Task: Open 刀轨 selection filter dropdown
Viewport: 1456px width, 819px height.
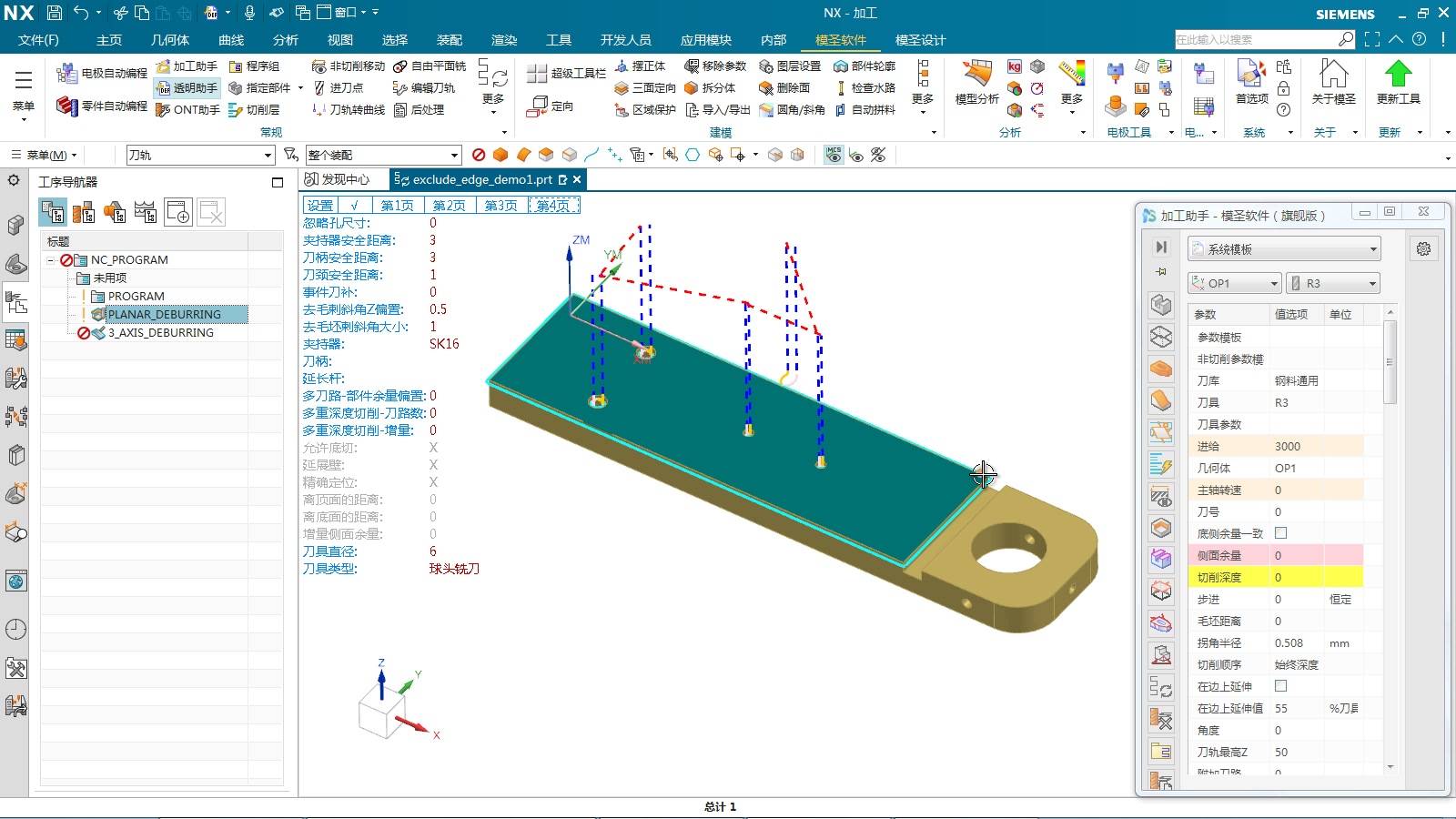Action: point(200,156)
